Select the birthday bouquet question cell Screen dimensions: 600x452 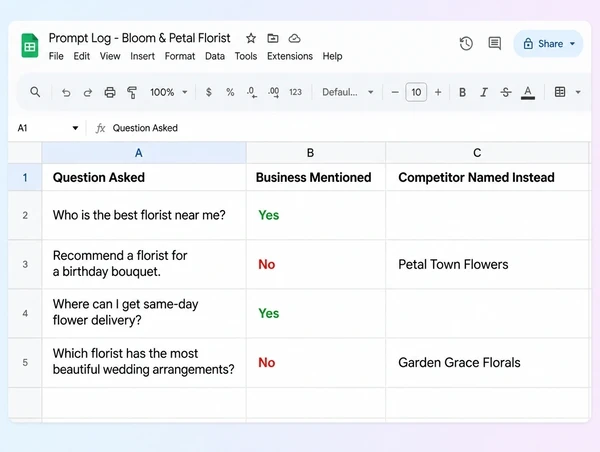[x=144, y=264]
